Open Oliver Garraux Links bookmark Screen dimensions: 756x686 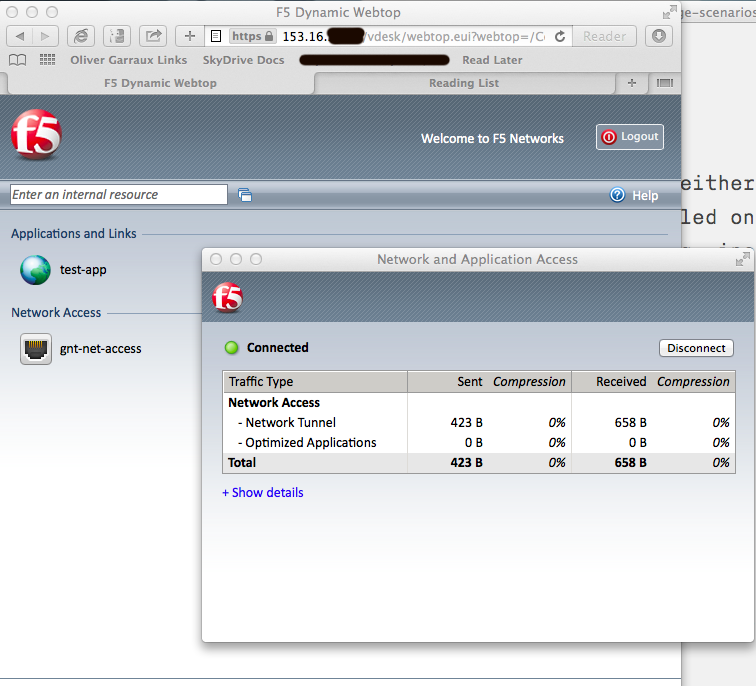click(129, 60)
